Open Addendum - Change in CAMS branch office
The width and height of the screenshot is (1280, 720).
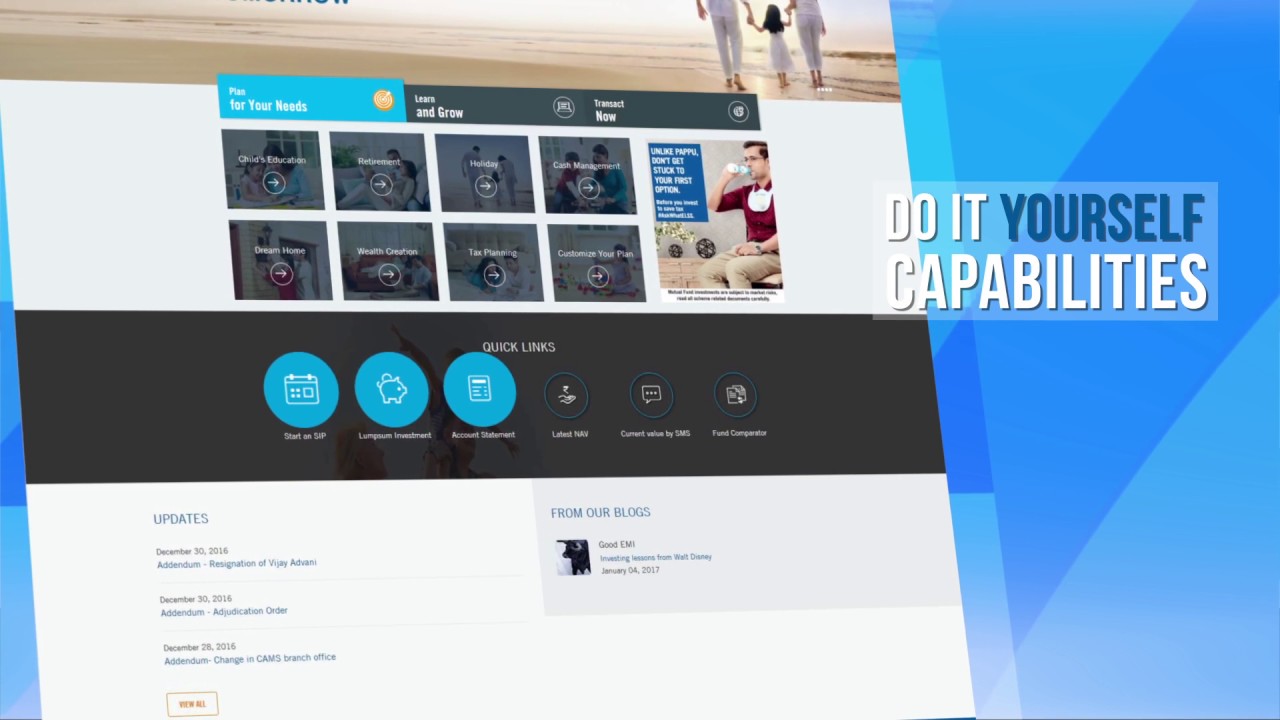[x=250, y=660]
